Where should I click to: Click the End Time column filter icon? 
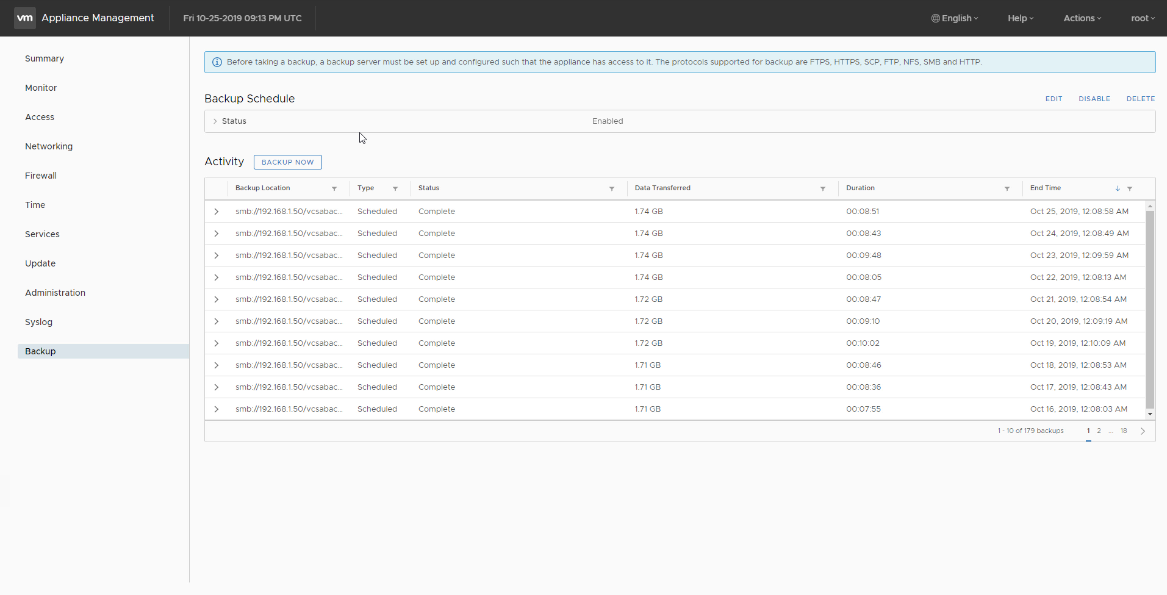coord(1129,188)
